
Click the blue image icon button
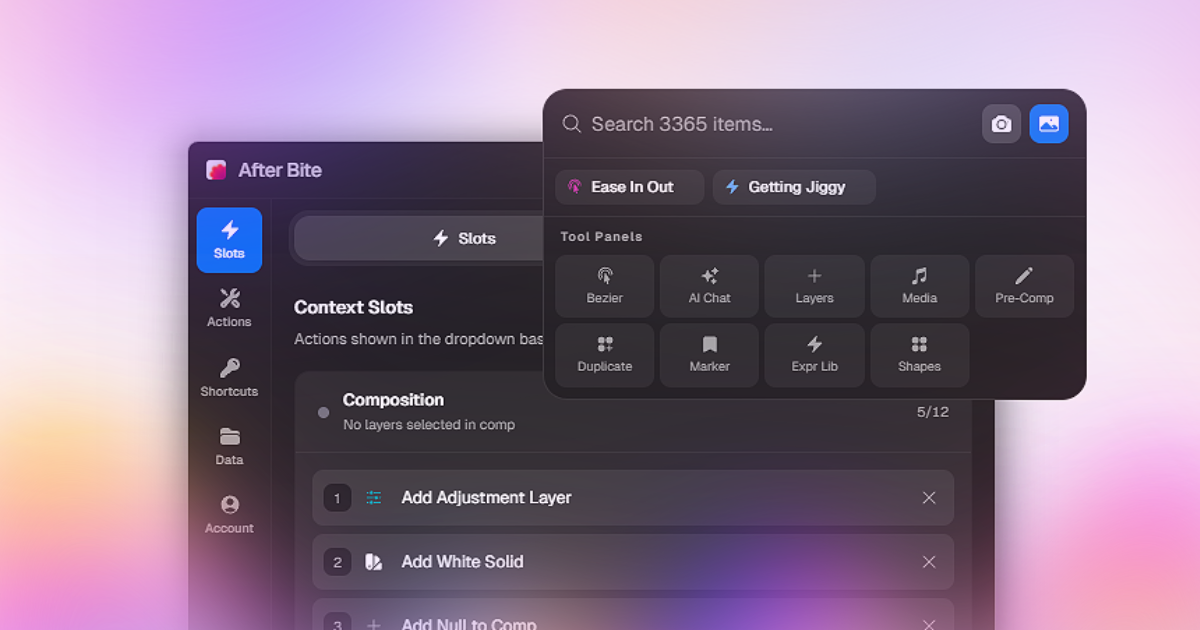pyautogui.click(x=1049, y=124)
